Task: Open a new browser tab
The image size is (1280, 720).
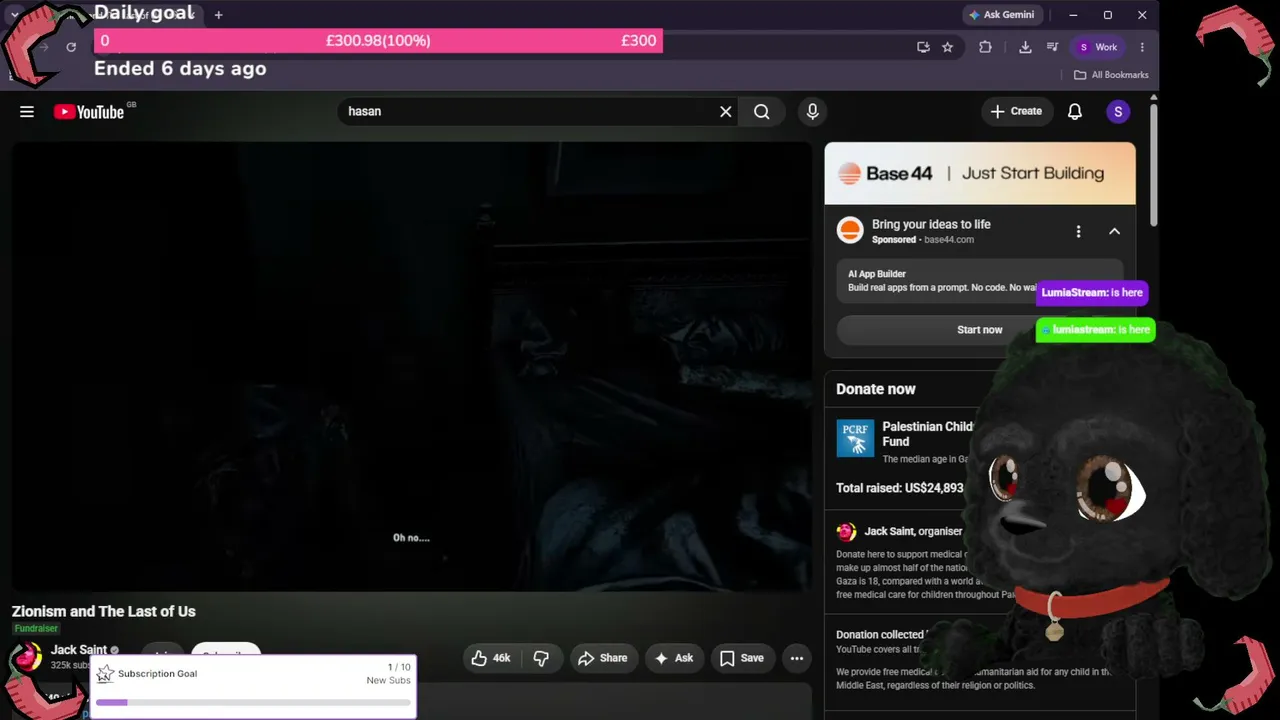Action: pyautogui.click(x=218, y=15)
